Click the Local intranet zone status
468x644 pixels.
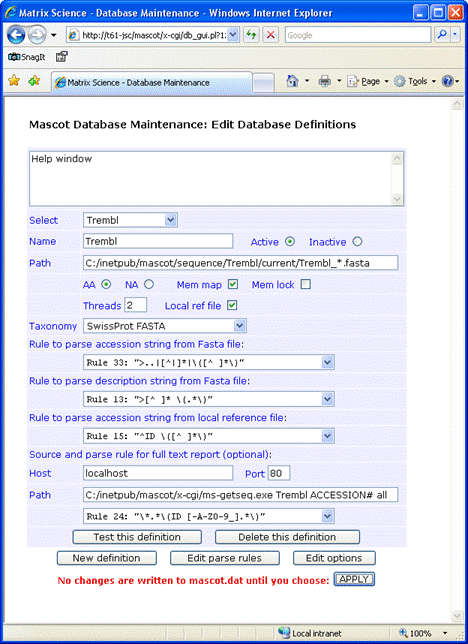310,633
